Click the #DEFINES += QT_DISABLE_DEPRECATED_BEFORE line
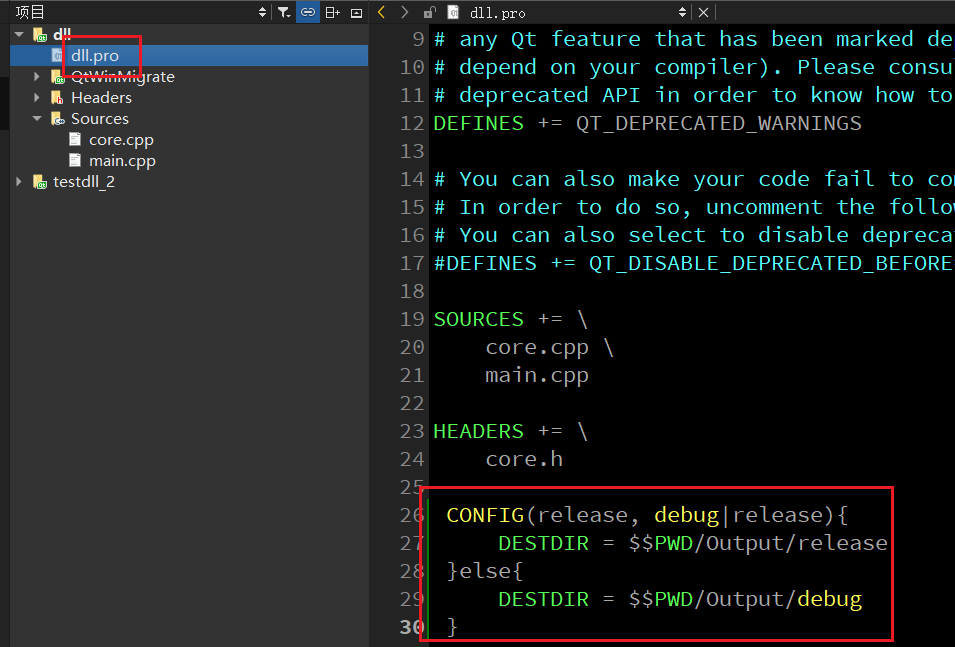This screenshot has width=955, height=647. [694, 264]
